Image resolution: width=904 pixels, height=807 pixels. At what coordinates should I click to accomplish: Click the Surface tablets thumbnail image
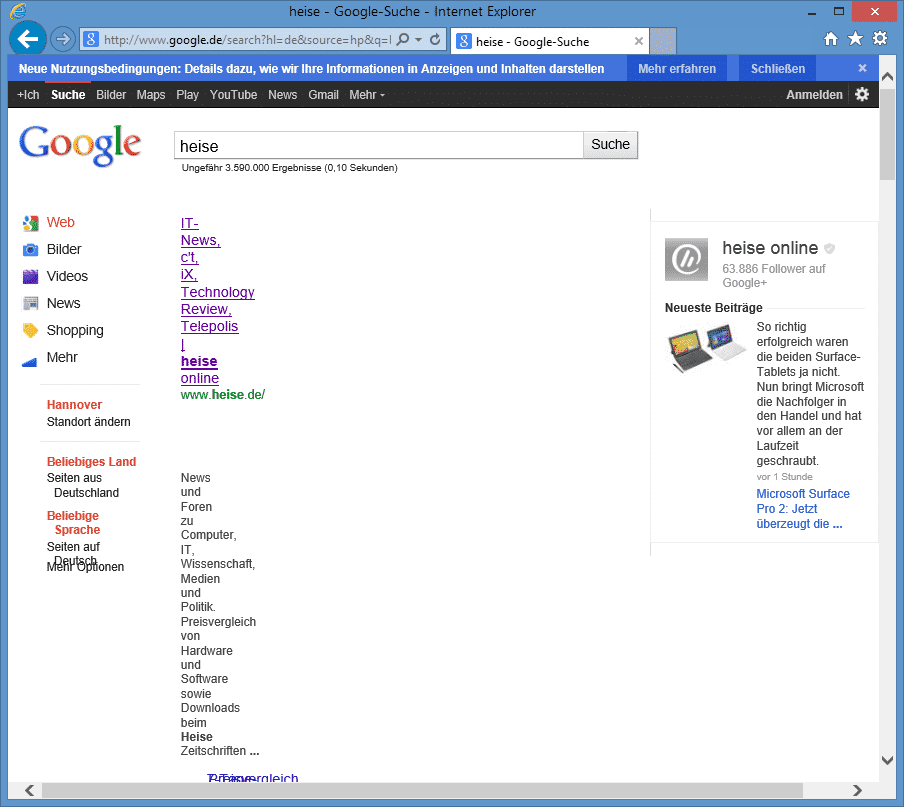[x=706, y=348]
